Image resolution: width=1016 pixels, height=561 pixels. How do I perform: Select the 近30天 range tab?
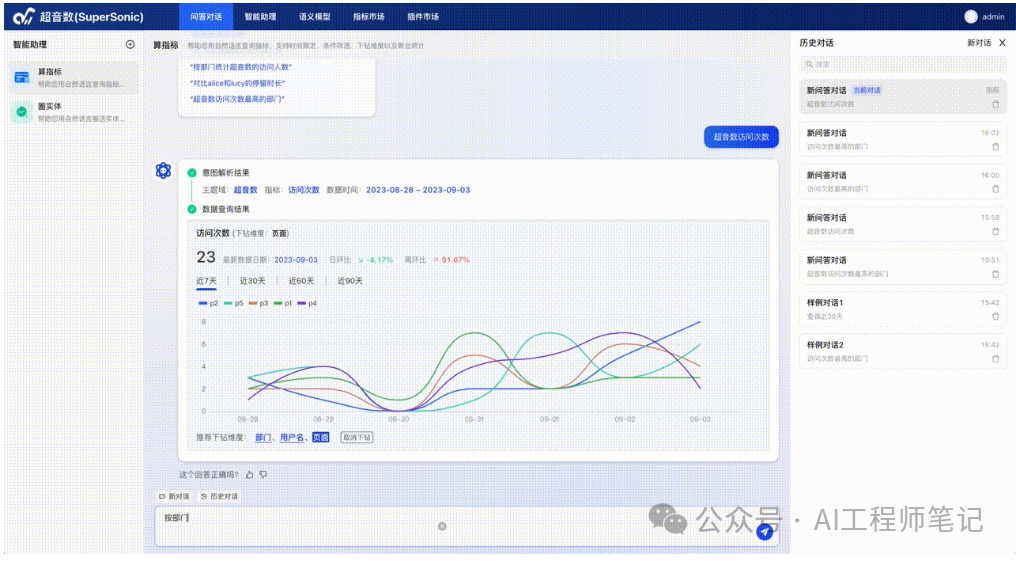point(253,281)
